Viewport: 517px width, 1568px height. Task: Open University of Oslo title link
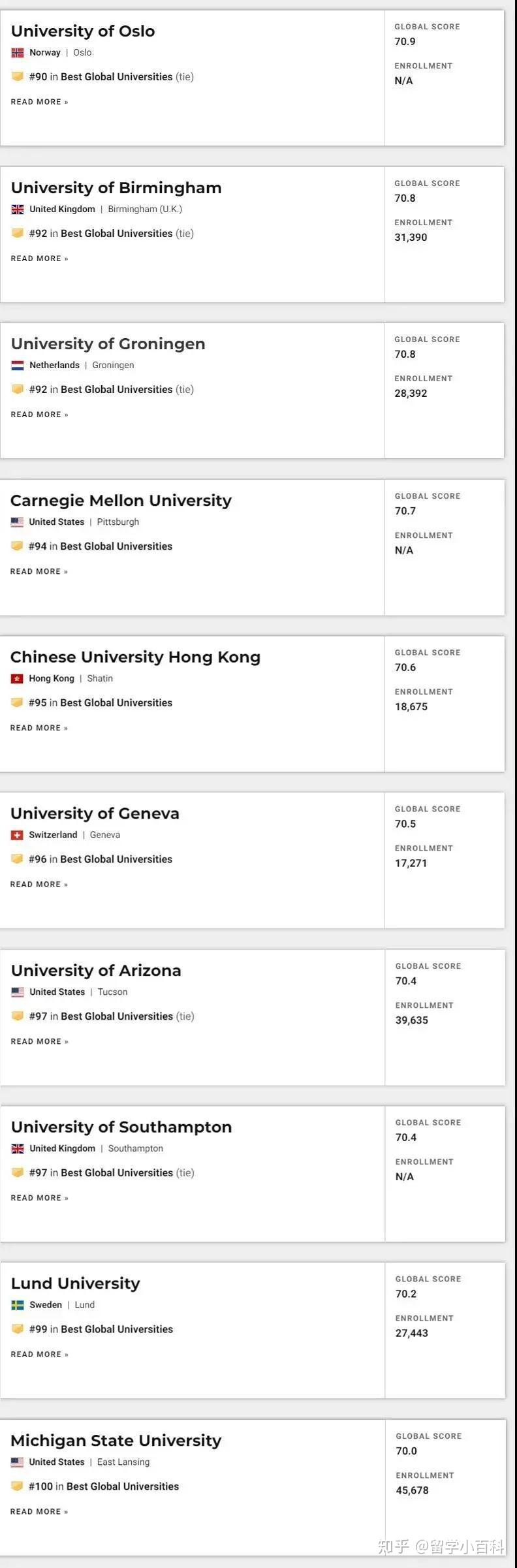point(83,31)
